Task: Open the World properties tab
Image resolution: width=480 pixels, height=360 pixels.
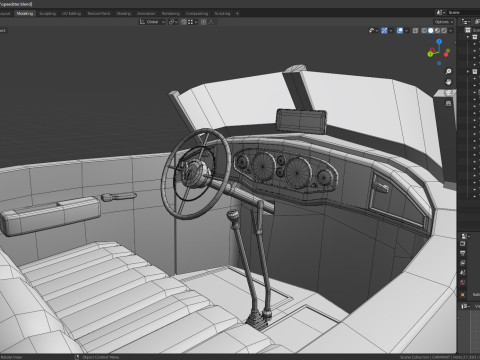Action: coord(463,283)
